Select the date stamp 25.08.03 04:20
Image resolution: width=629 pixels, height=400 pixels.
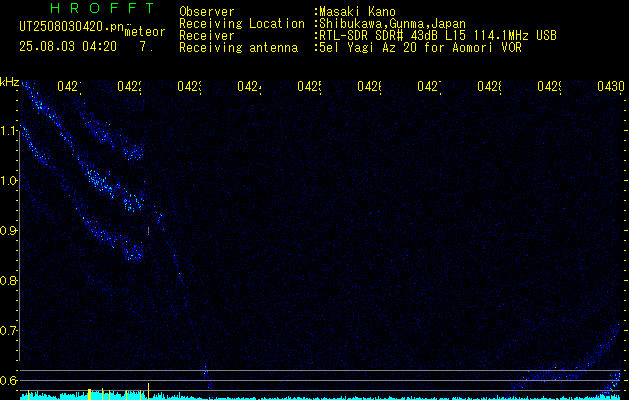(x=68, y=46)
